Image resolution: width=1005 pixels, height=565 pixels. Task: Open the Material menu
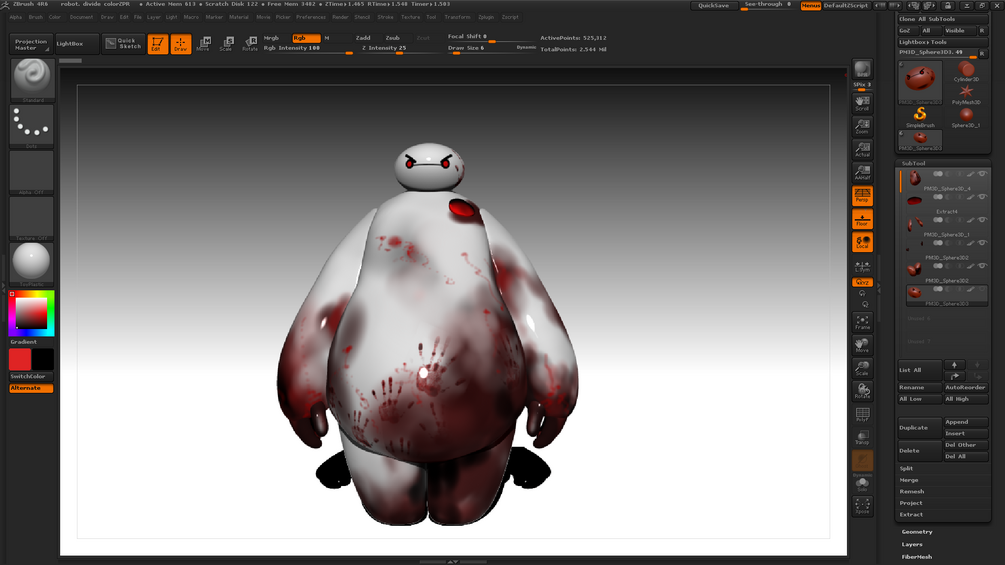coord(238,17)
